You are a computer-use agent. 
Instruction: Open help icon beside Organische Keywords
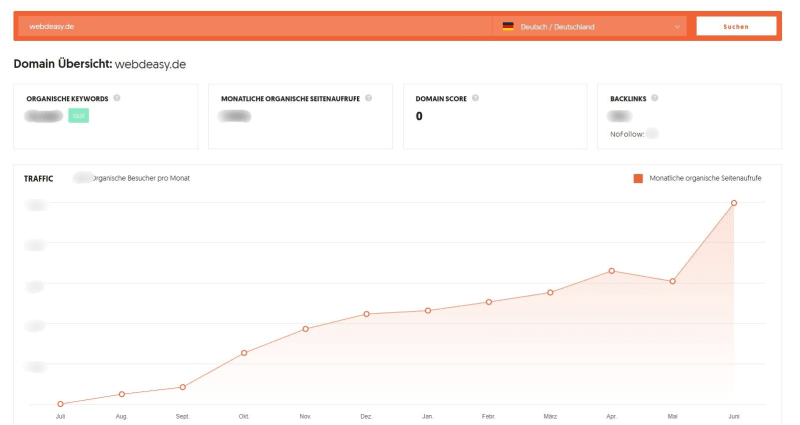click(117, 98)
